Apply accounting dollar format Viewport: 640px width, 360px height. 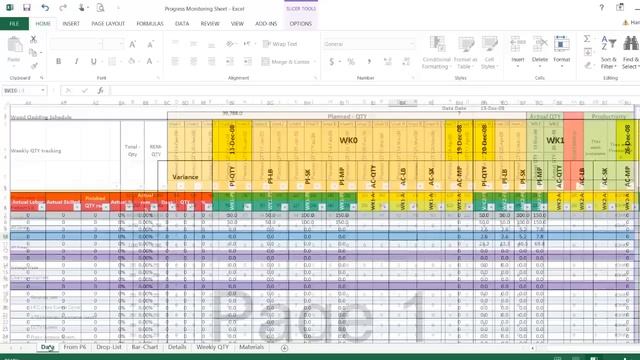pyautogui.click(x=332, y=62)
